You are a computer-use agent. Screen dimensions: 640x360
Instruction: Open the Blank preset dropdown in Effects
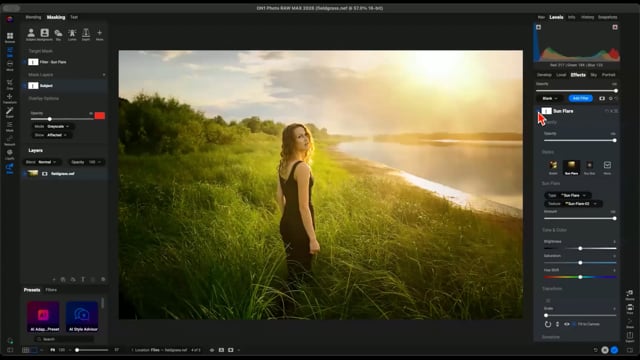(549, 98)
